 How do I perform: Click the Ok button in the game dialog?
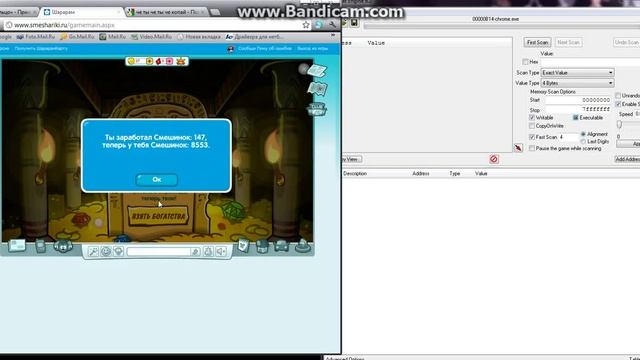[x=157, y=180]
